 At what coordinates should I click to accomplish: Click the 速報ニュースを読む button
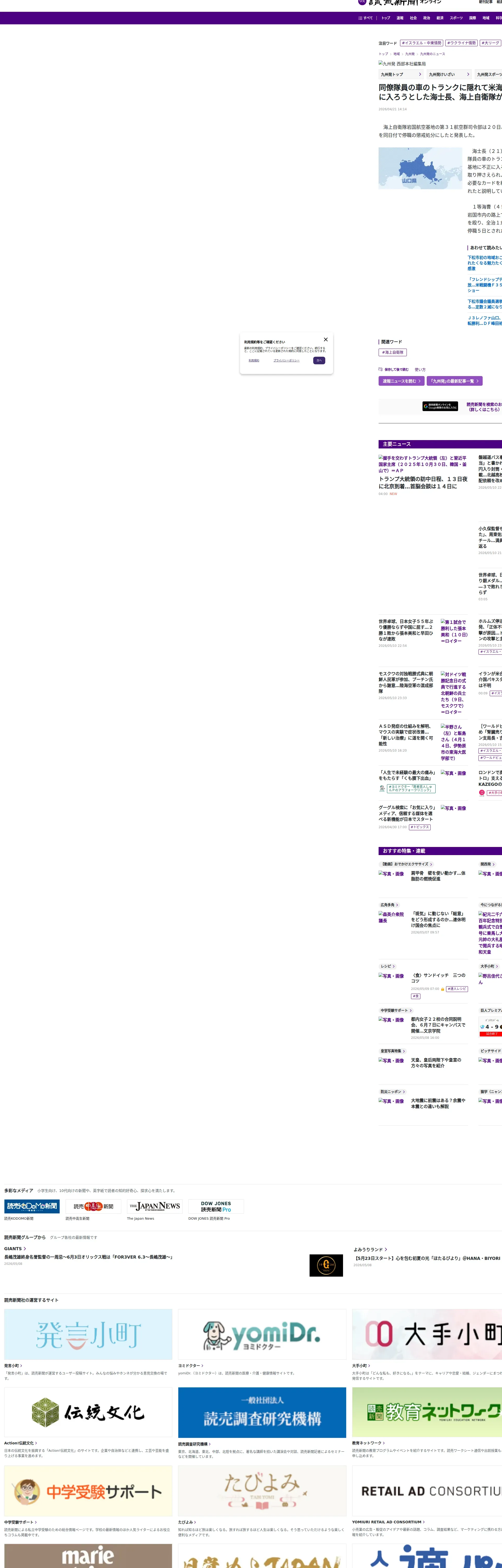pos(402,381)
